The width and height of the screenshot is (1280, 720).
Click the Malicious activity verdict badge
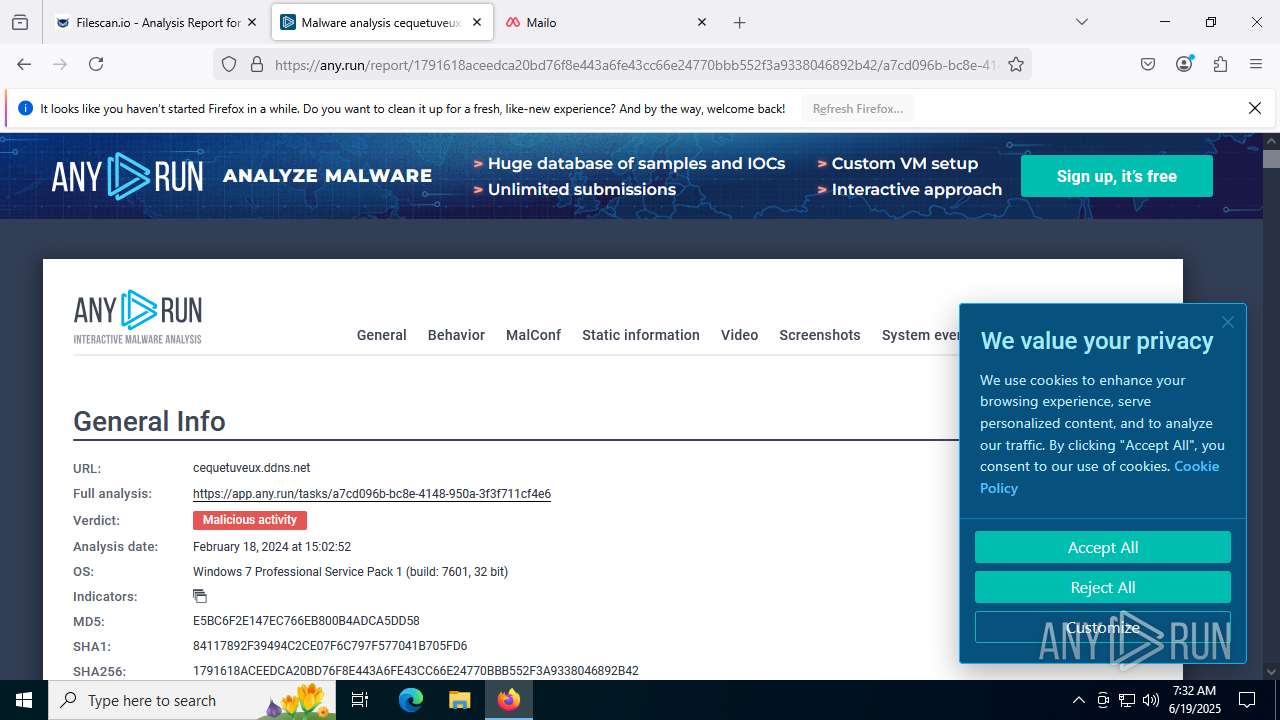tap(250, 520)
